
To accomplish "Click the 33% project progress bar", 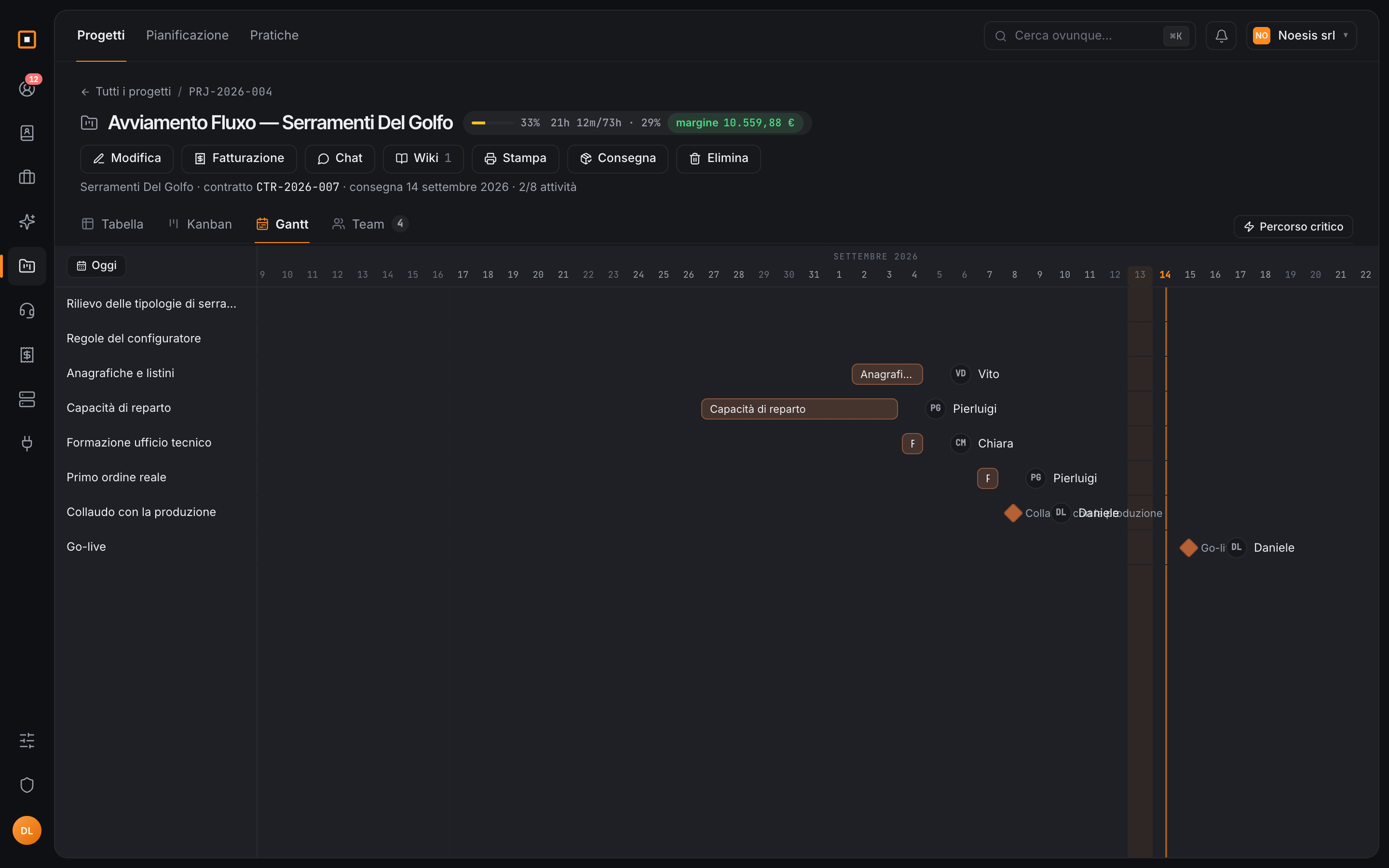I will (492, 123).
